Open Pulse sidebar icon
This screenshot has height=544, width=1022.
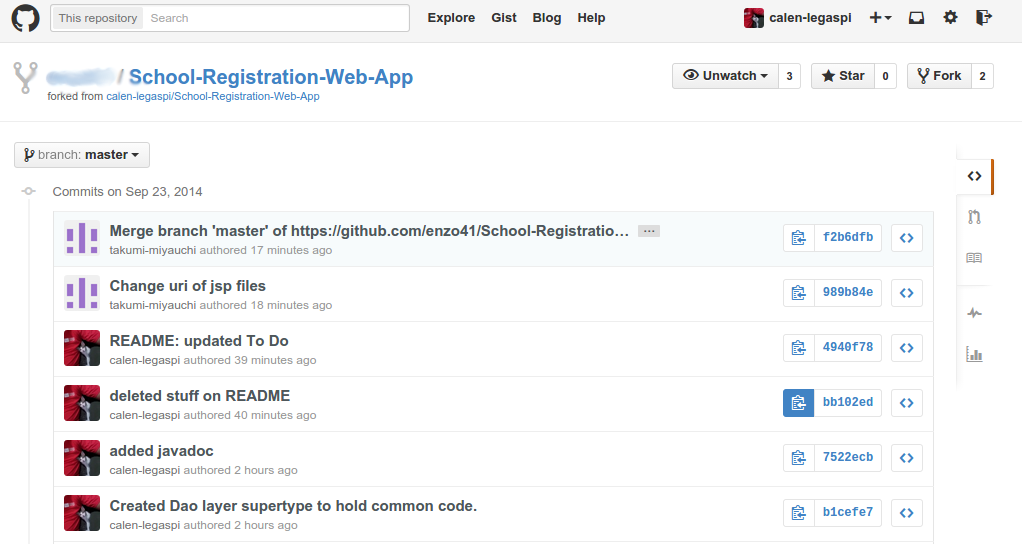[x=974, y=313]
